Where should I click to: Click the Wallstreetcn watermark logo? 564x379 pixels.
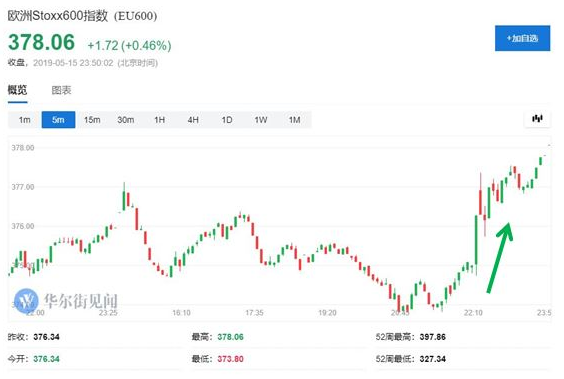pos(26,300)
